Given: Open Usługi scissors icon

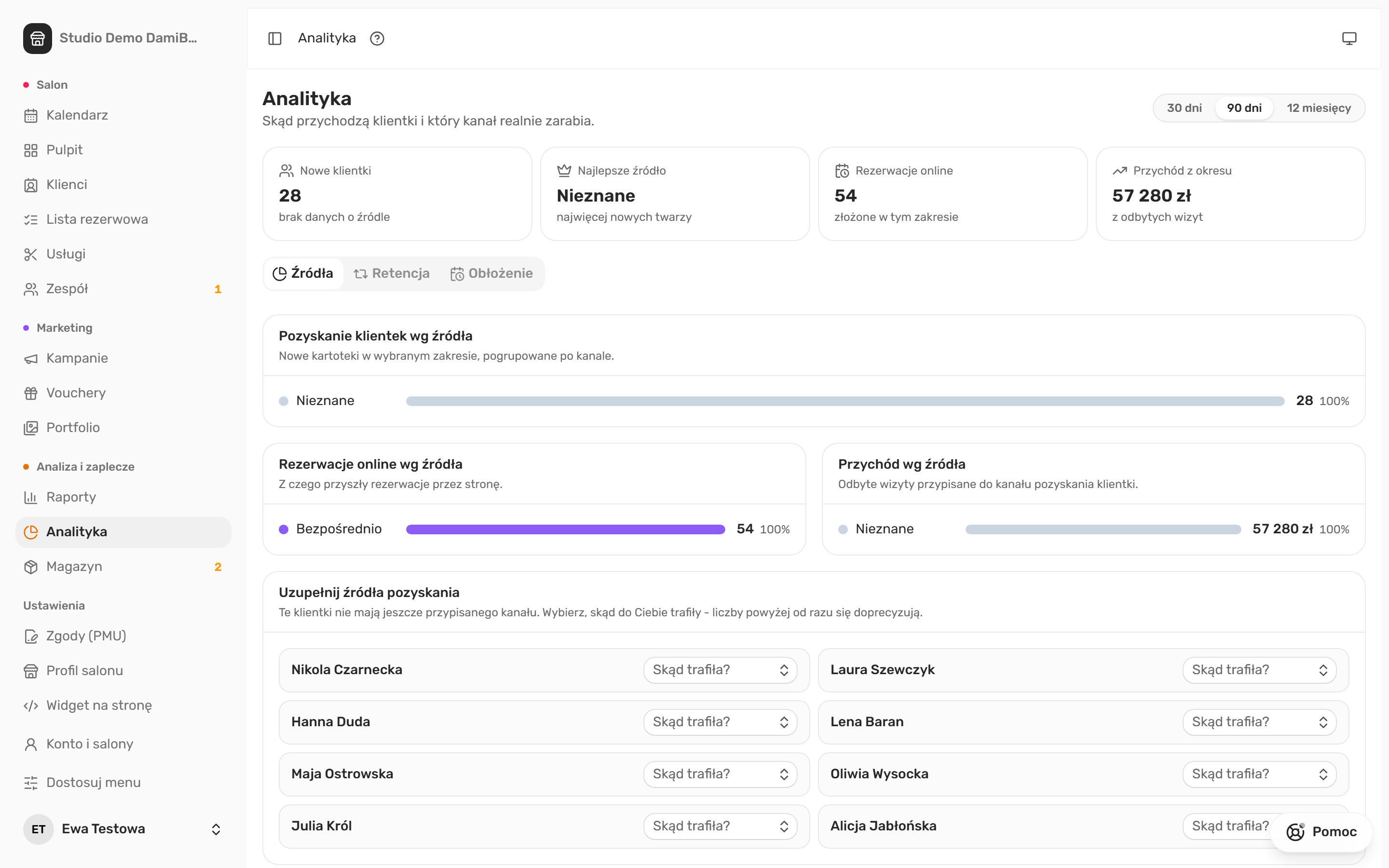Looking at the screenshot, I should point(31,254).
